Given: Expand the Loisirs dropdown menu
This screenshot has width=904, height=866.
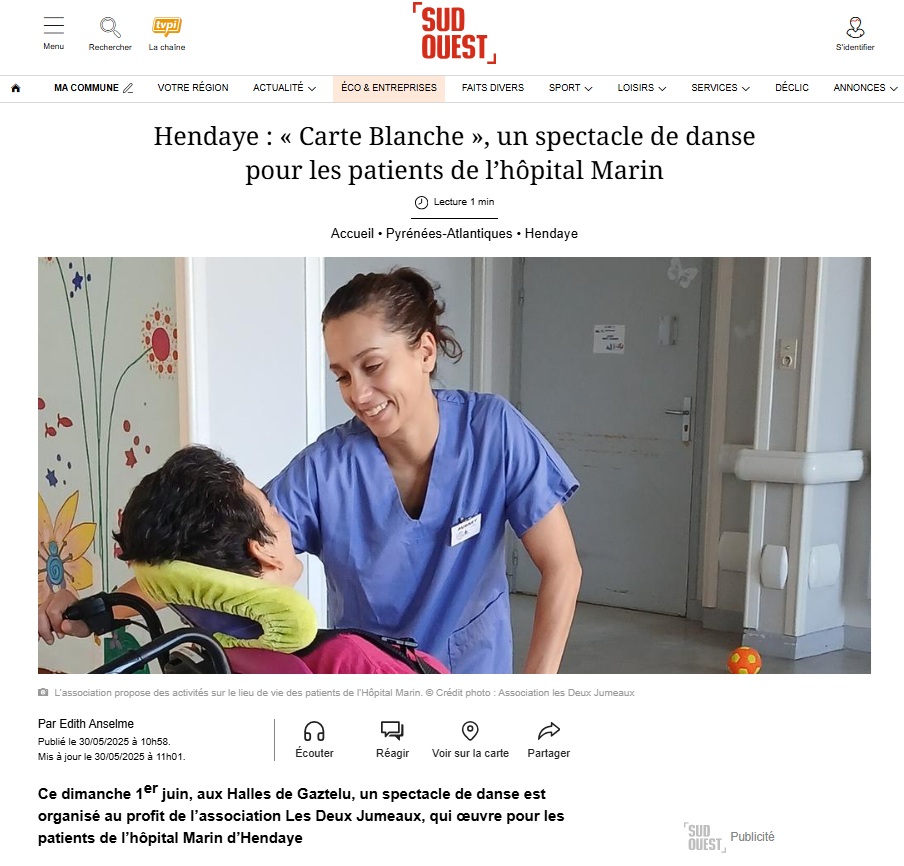Looking at the screenshot, I should pos(642,88).
